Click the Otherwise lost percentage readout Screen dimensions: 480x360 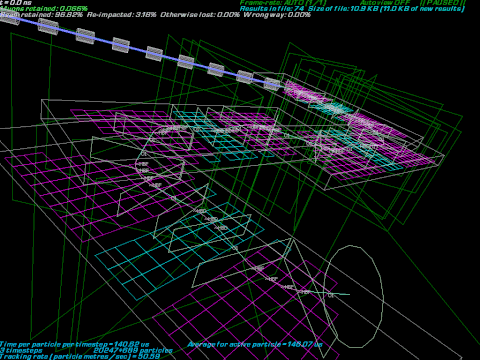pos(200,15)
